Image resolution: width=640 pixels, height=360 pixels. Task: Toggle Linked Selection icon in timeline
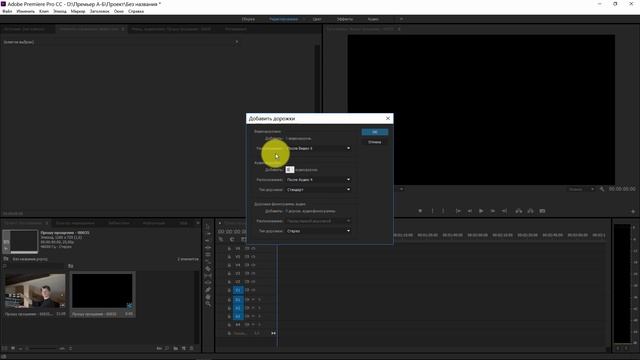243,239
